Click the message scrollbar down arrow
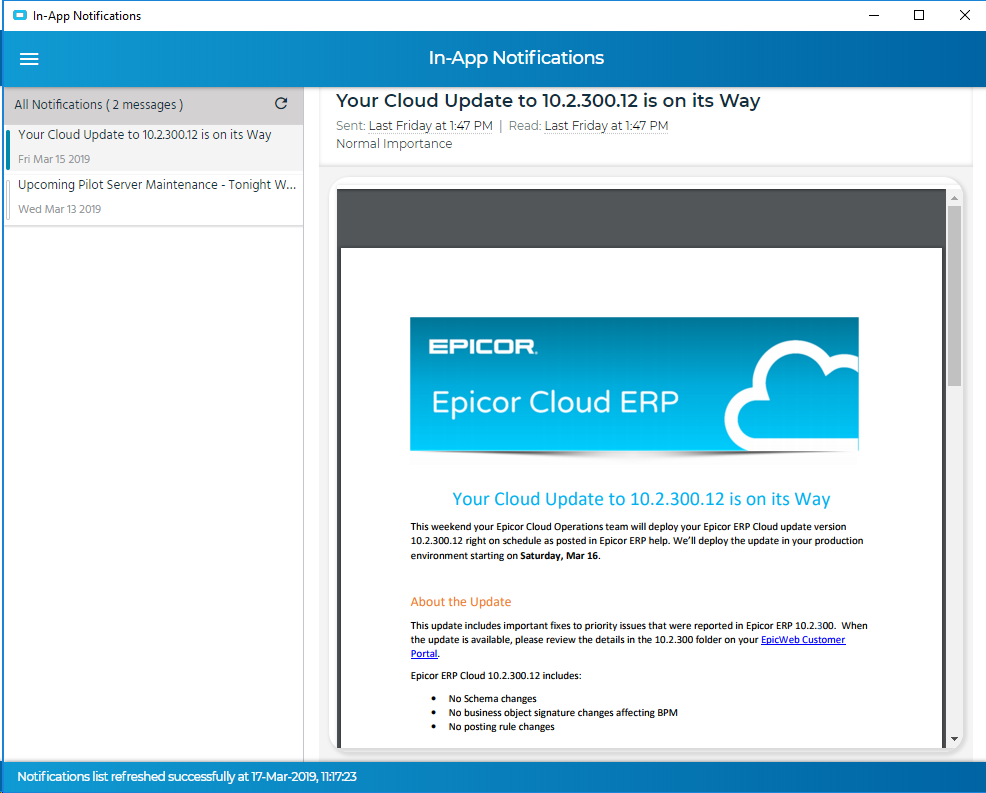This screenshot has height=793, width=986. [954, 738]
